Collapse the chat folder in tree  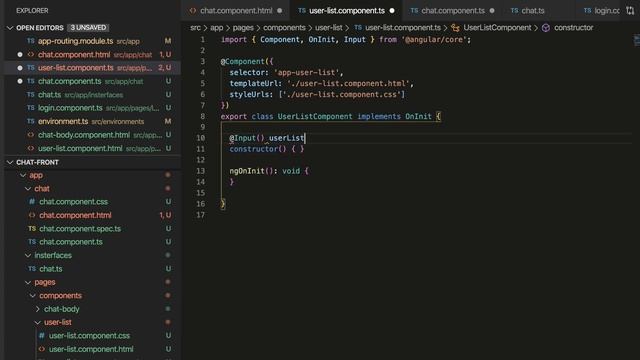tap(28, 189)
